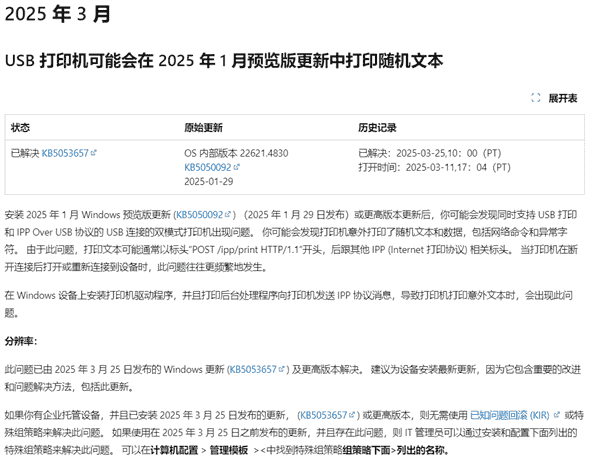Expand the table using 展开表 text
Viewport: 600px width, 469px height.
[x=563, y=98]
